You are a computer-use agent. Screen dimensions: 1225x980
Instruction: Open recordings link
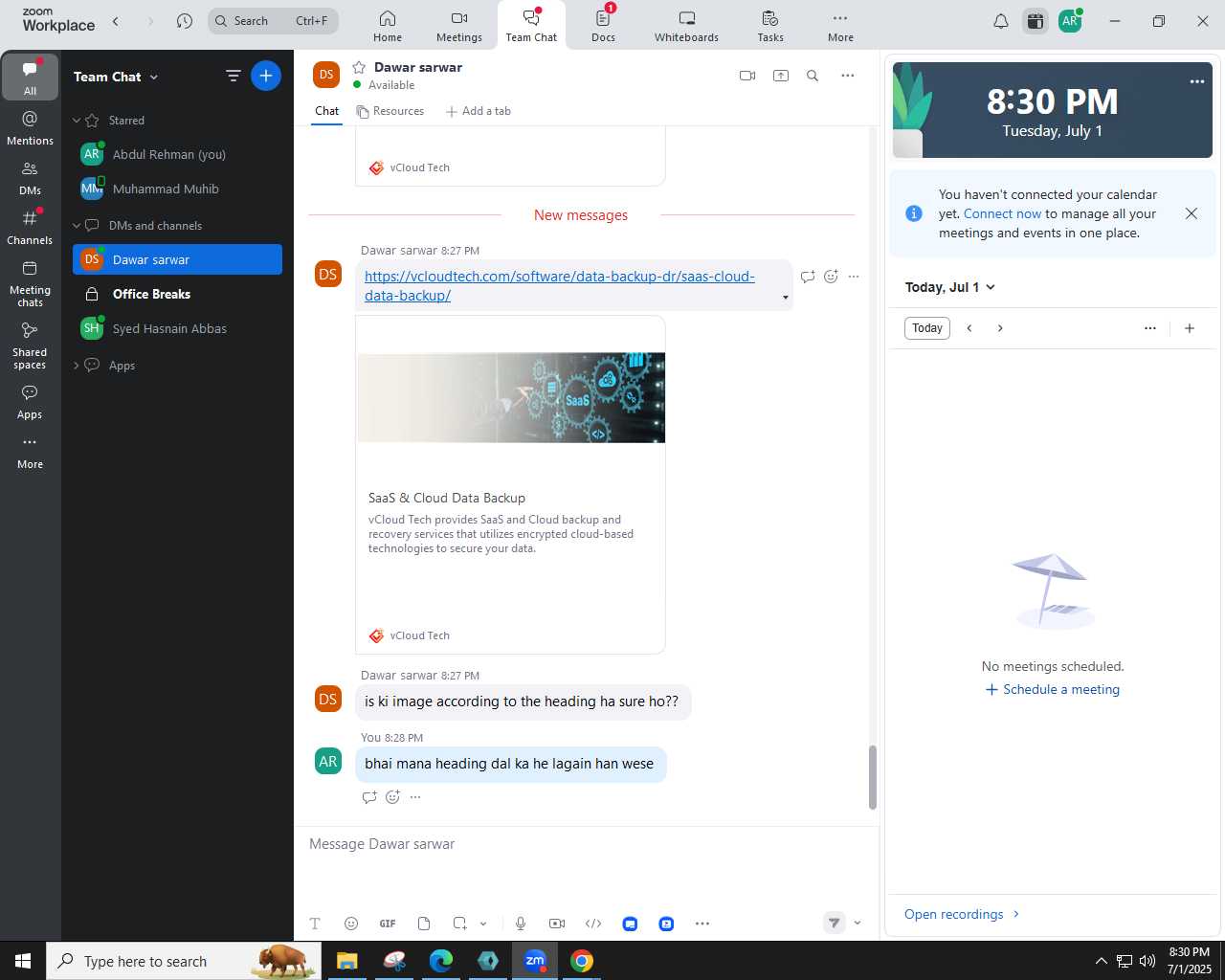tap(963, 914)
